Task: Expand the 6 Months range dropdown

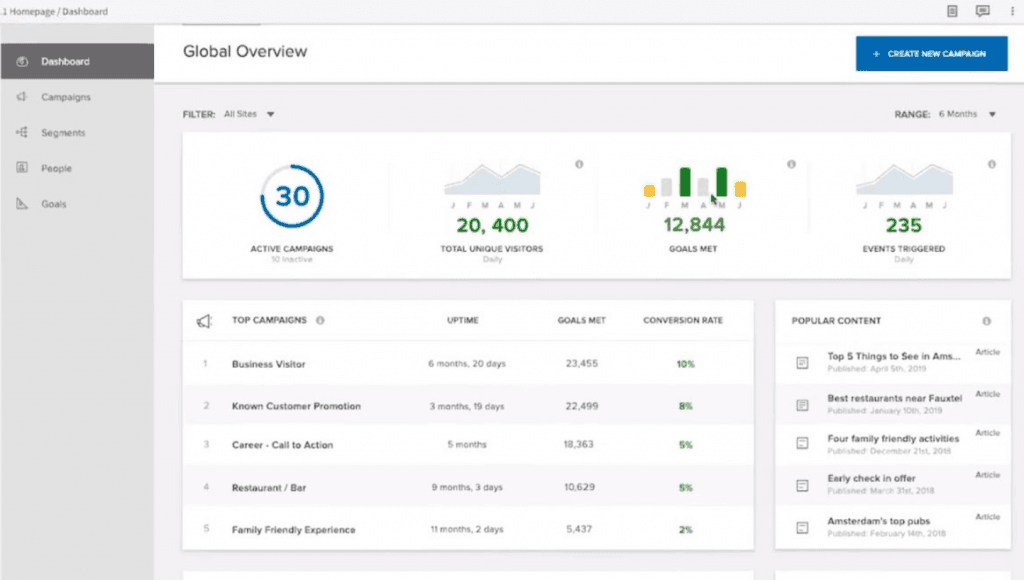Action: coord(967,114)
